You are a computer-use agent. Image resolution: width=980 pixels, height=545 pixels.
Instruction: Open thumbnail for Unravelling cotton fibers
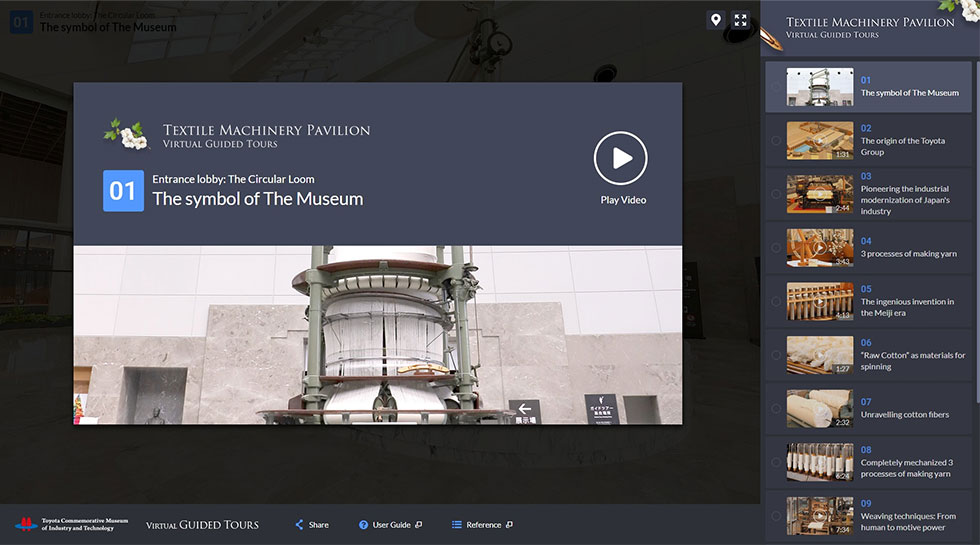(819, 409)
